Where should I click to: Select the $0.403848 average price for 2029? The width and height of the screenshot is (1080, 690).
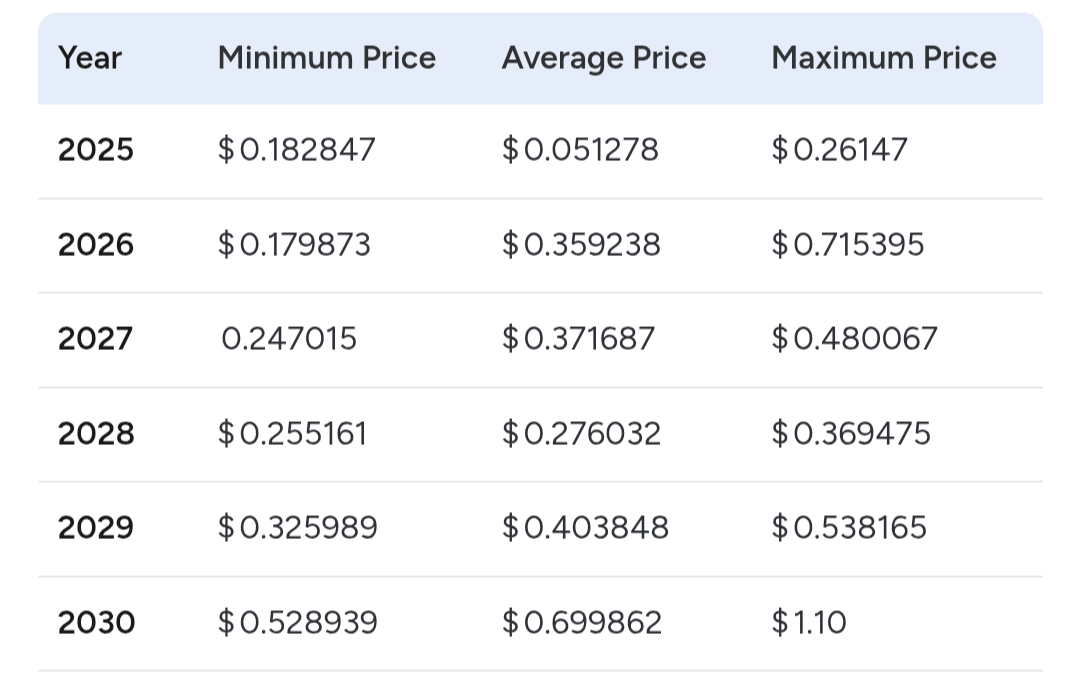[585, 528]
